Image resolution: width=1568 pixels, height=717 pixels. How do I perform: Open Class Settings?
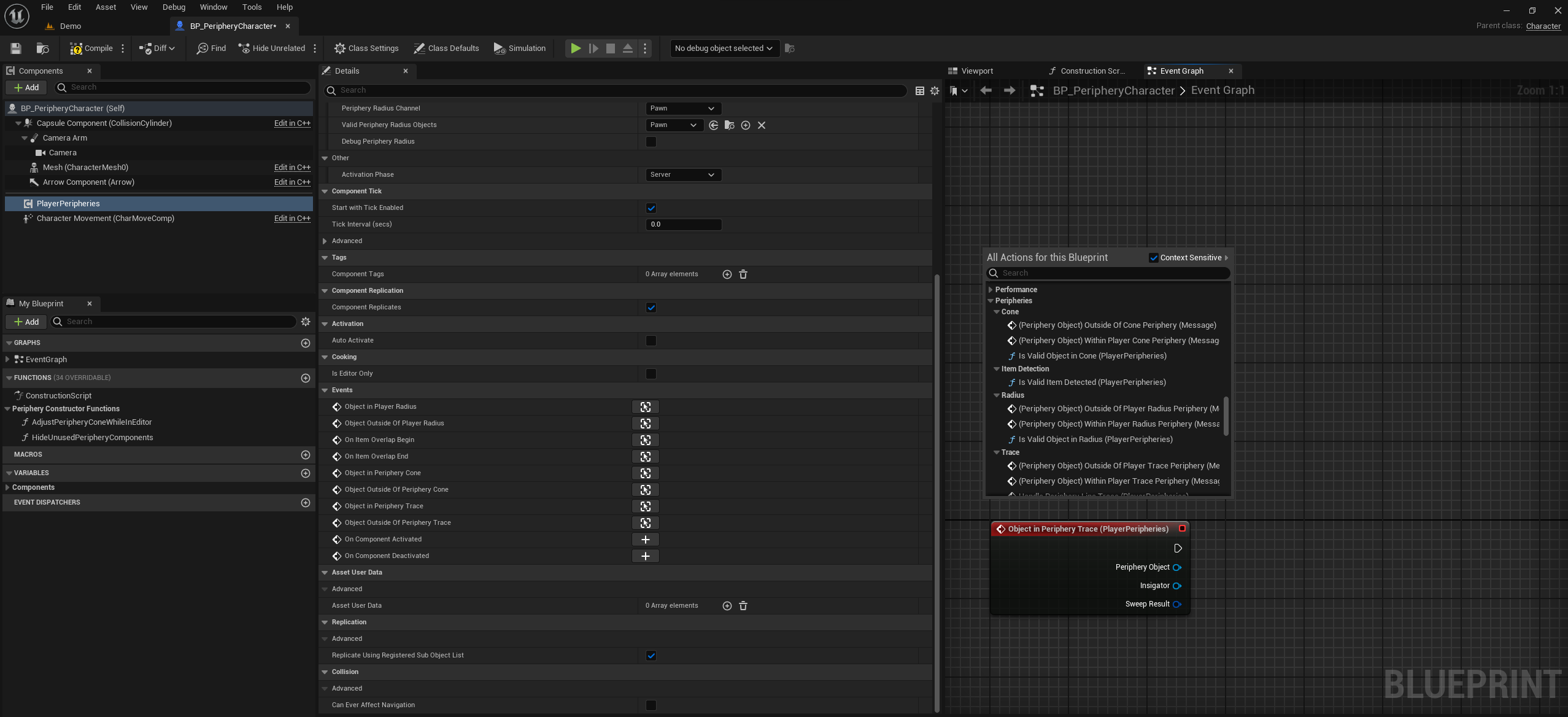pyautogui.click(x=366, y=48)
